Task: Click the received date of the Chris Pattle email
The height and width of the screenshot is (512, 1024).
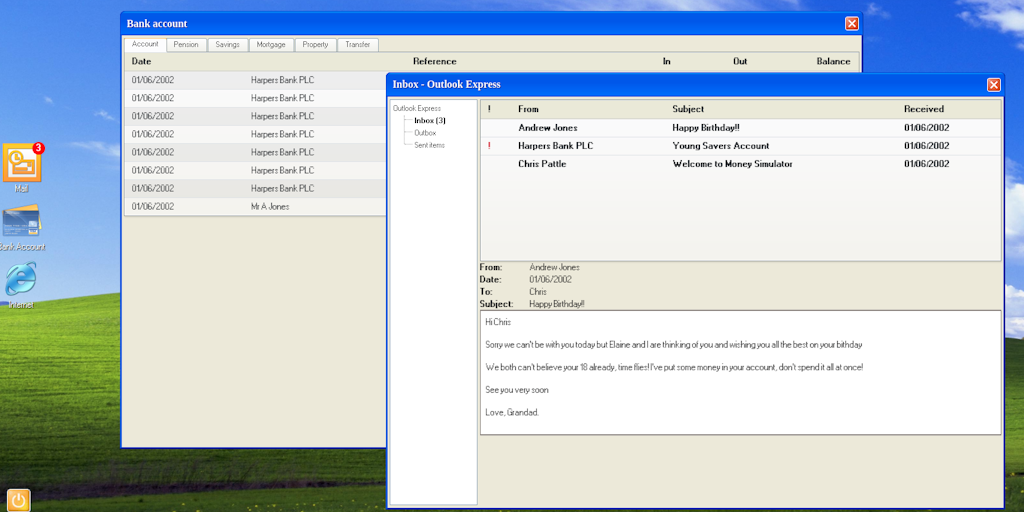Action: [927, 164]
